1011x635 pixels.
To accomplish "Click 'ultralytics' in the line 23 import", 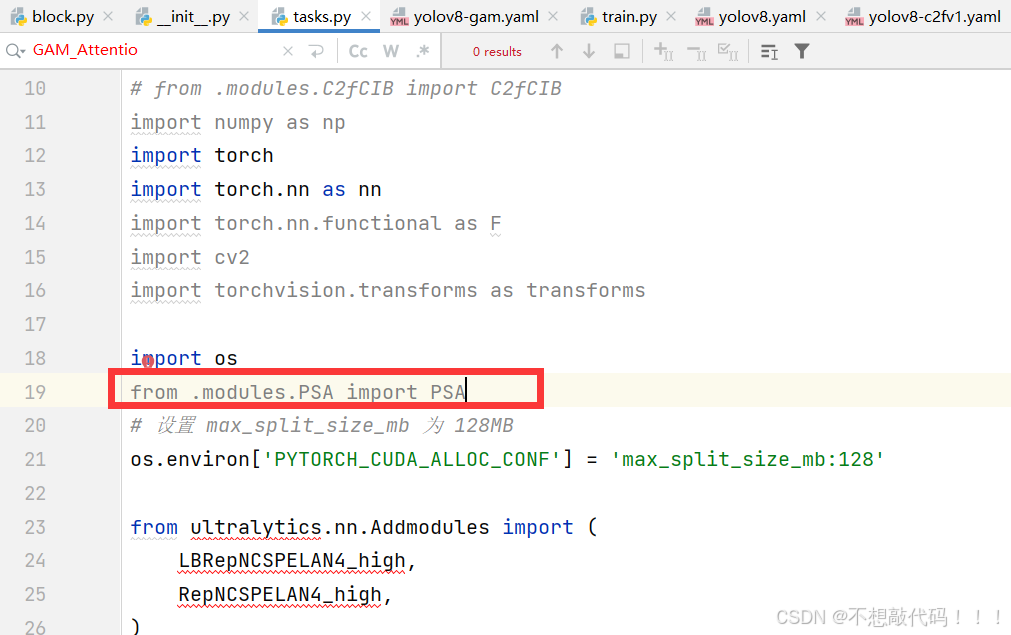I will coord(256,527).
